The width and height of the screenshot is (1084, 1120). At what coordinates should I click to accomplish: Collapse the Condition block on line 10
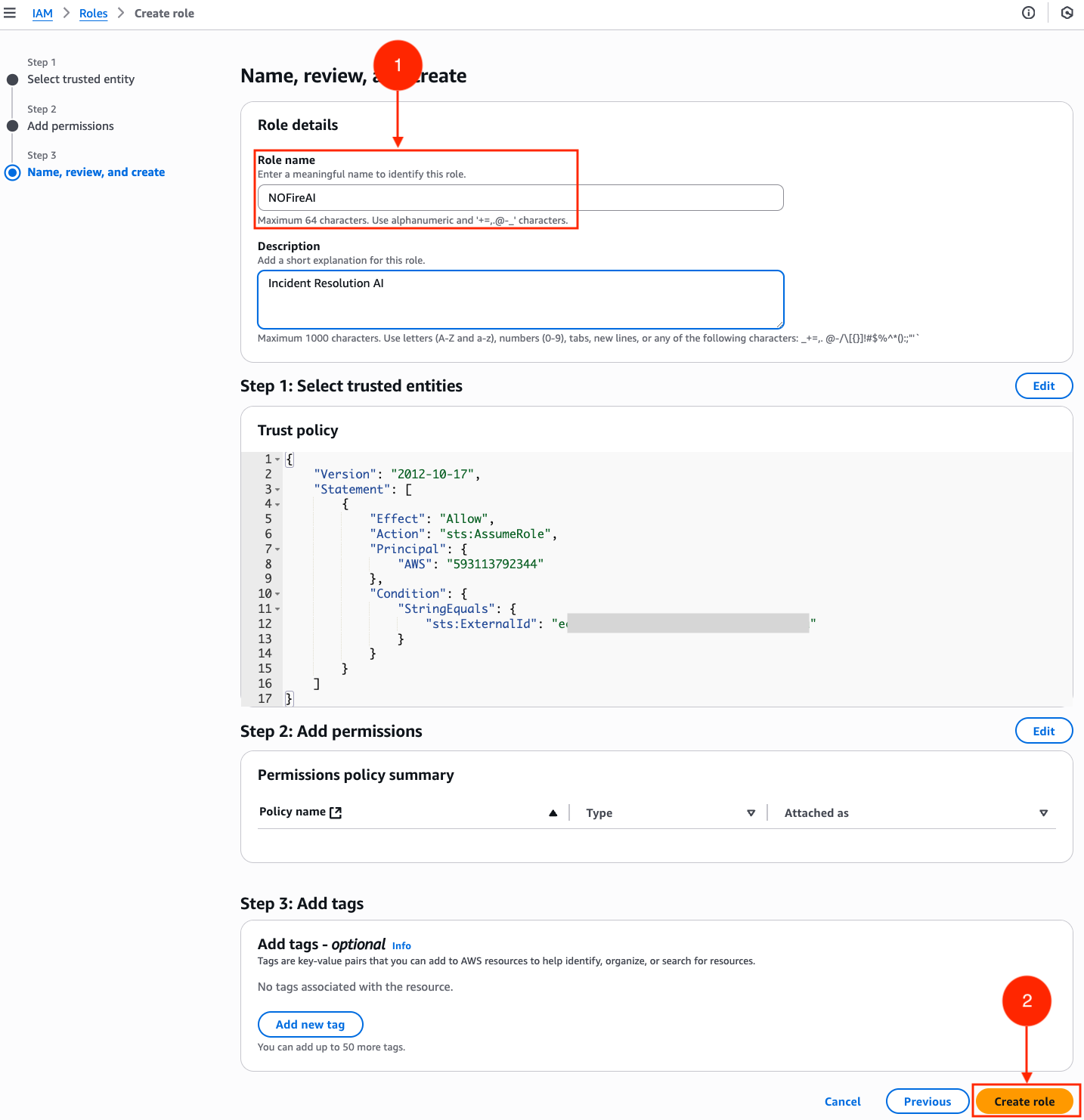click(277, 593)
